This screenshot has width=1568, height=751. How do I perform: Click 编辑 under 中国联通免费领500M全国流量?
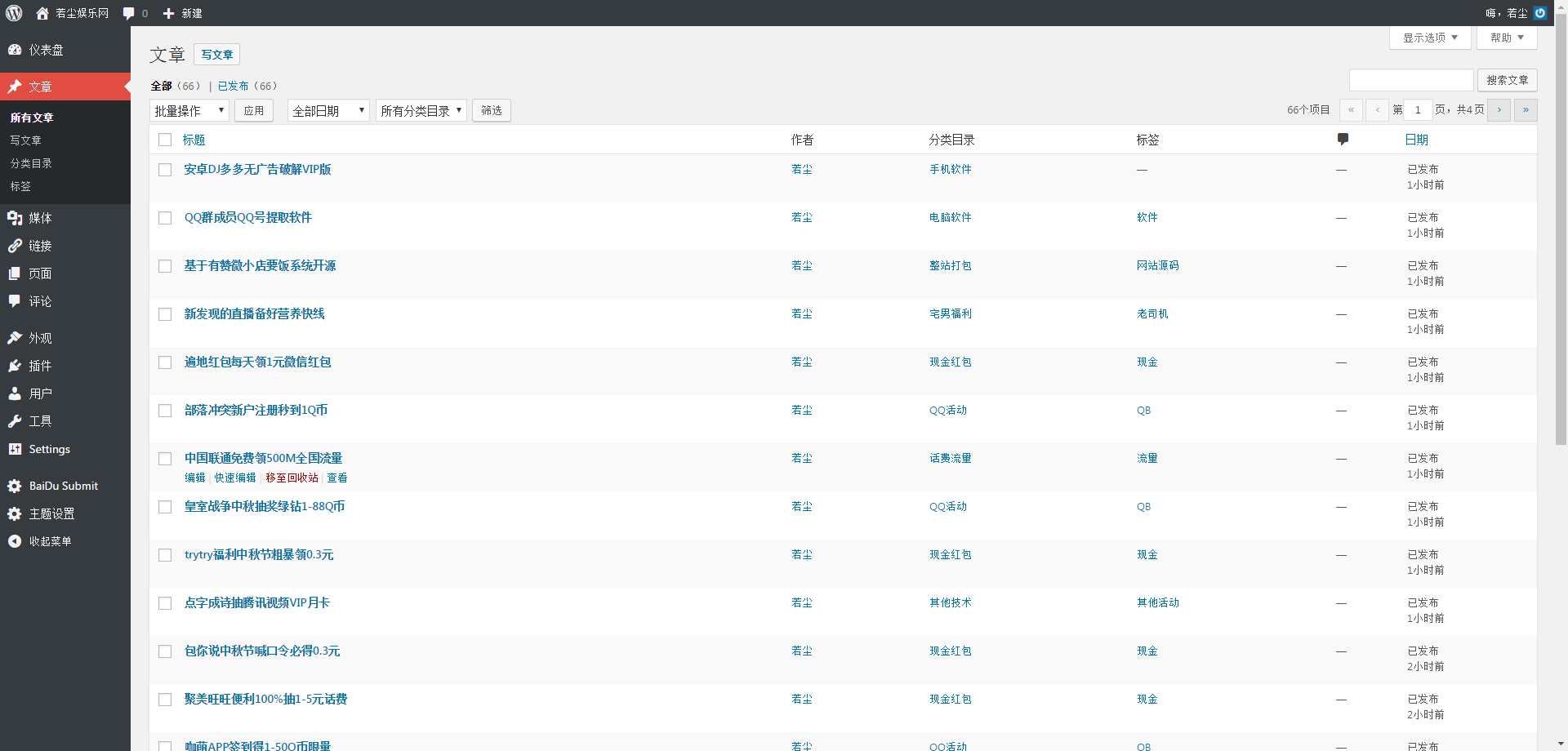point(195,478)
